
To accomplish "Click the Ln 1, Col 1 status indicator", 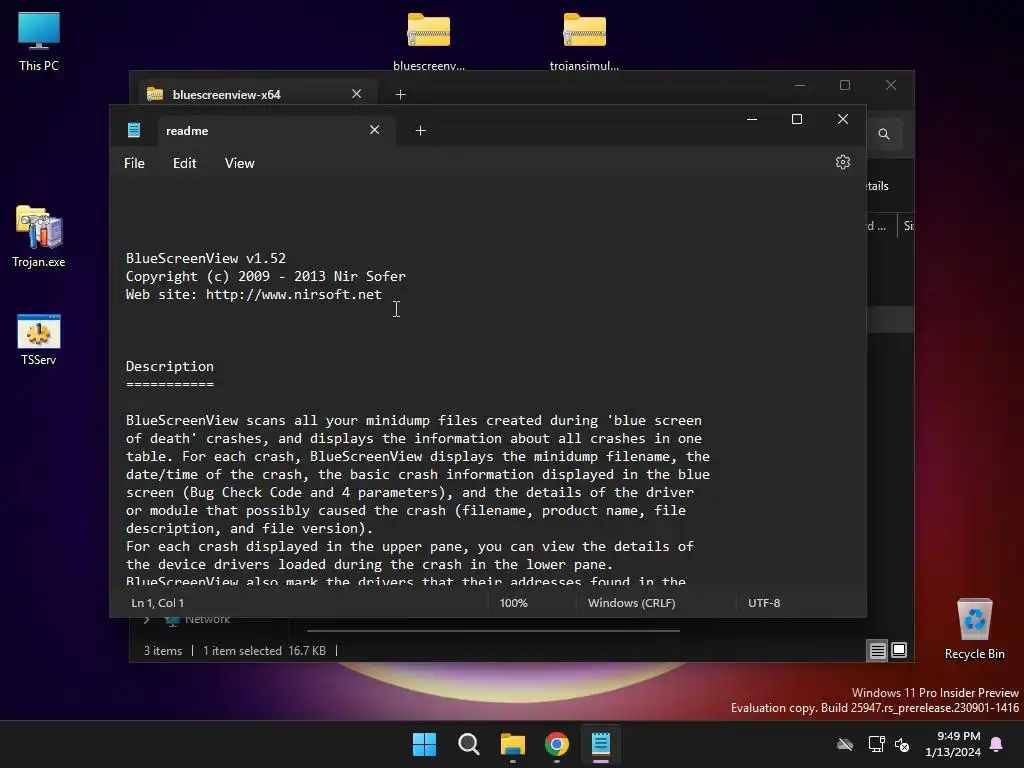I will 157,603.
